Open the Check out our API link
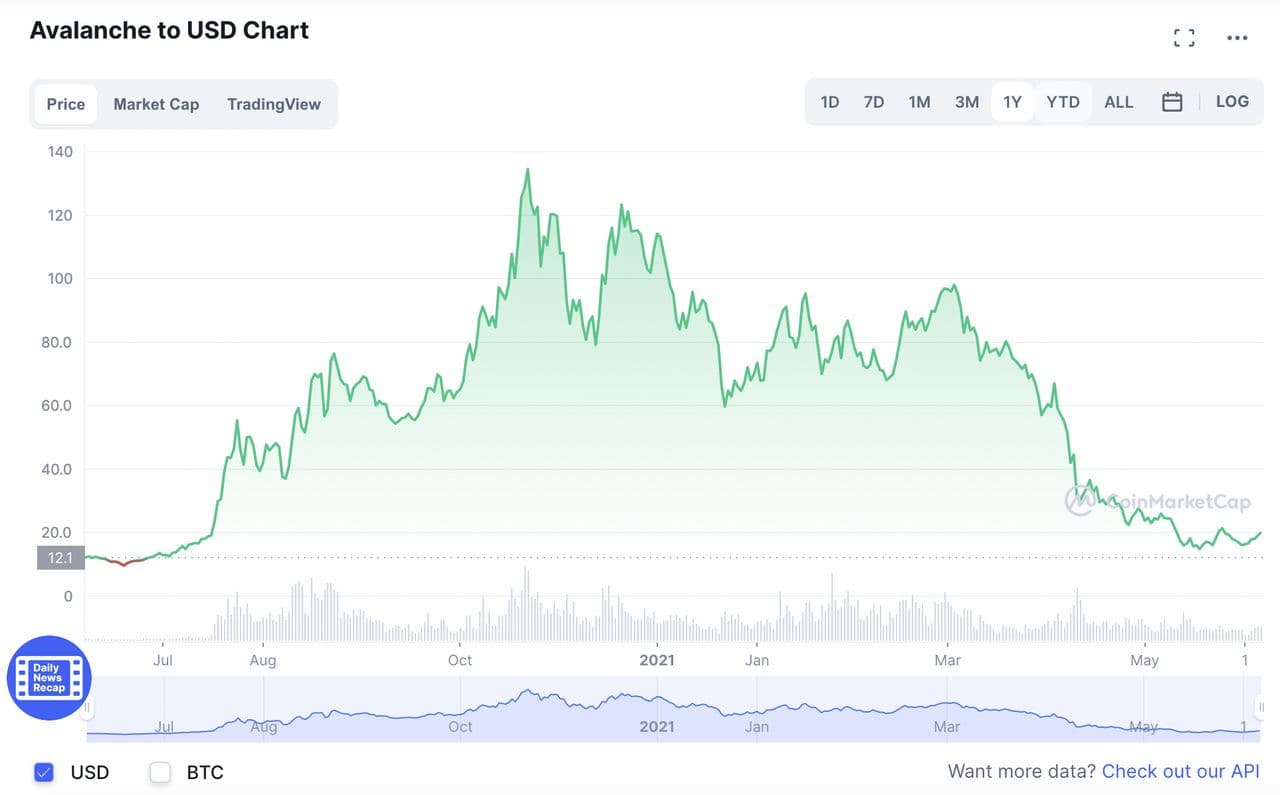 click(x=1180, y=771)
